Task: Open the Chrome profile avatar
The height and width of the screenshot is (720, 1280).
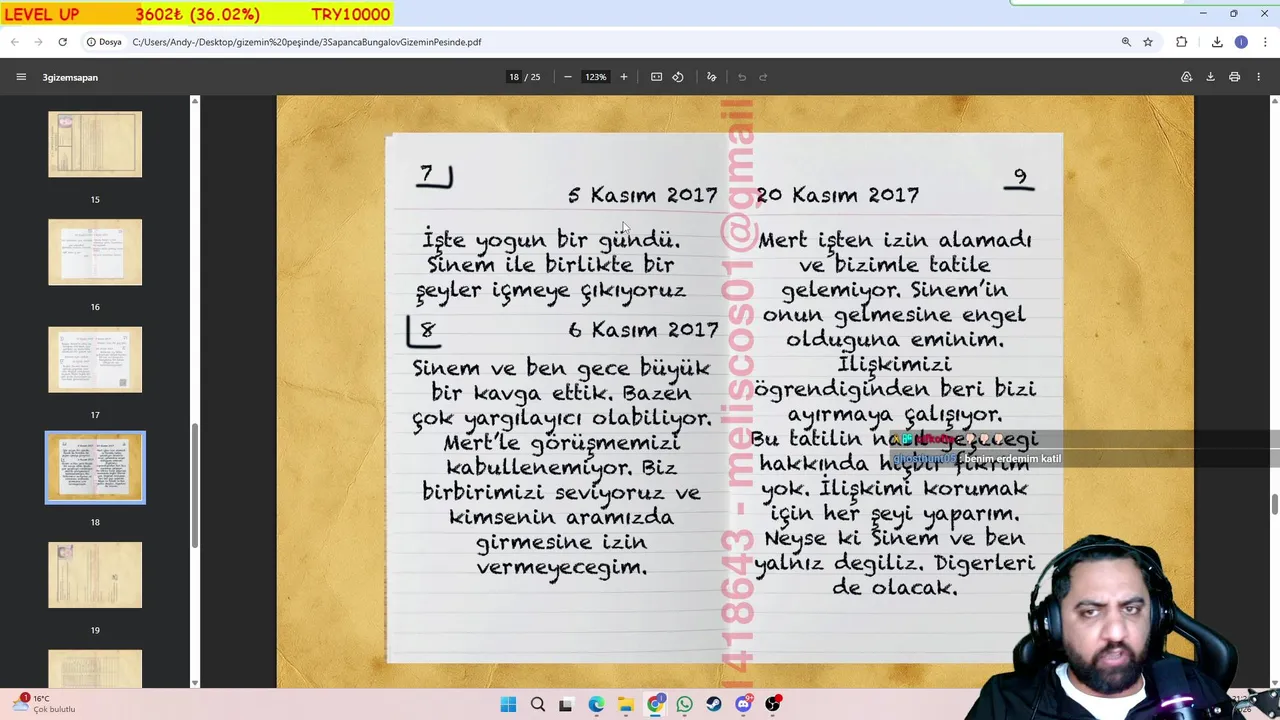Action: 1241,42
